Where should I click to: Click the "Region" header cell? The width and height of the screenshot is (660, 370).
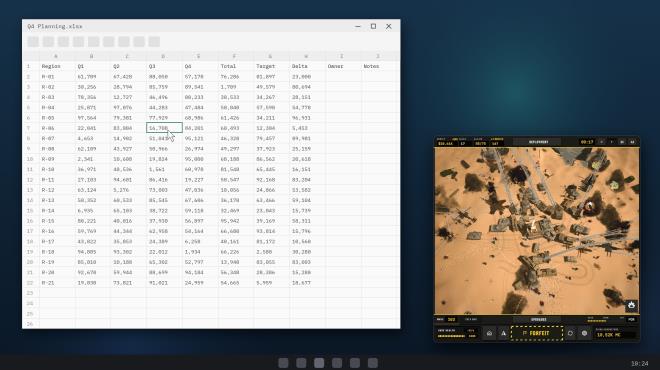tap(57, 67)
